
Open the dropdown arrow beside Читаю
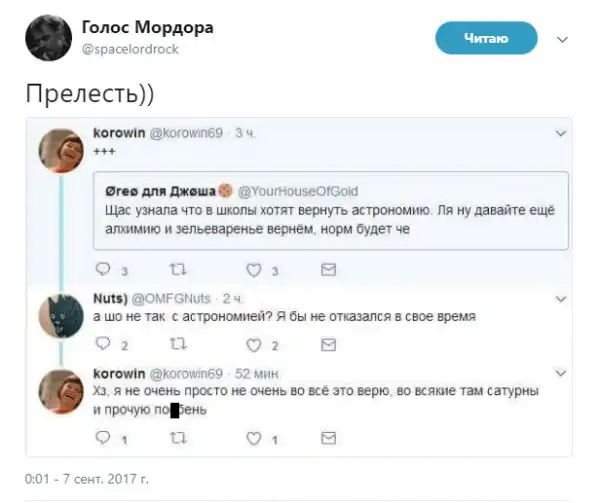point(561,40)
